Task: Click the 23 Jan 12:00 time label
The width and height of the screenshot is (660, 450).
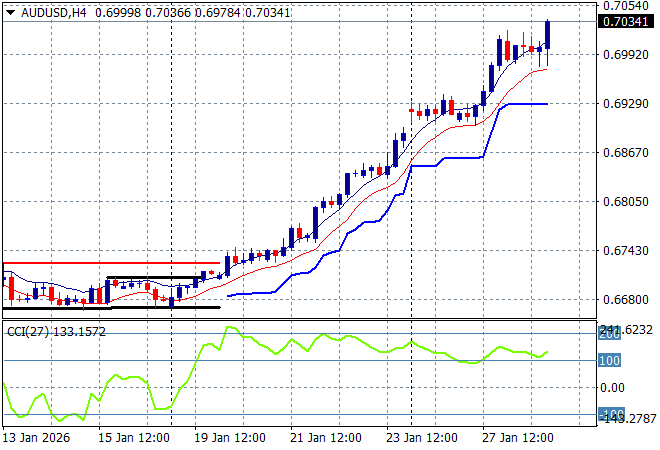Action: (423, 437)
